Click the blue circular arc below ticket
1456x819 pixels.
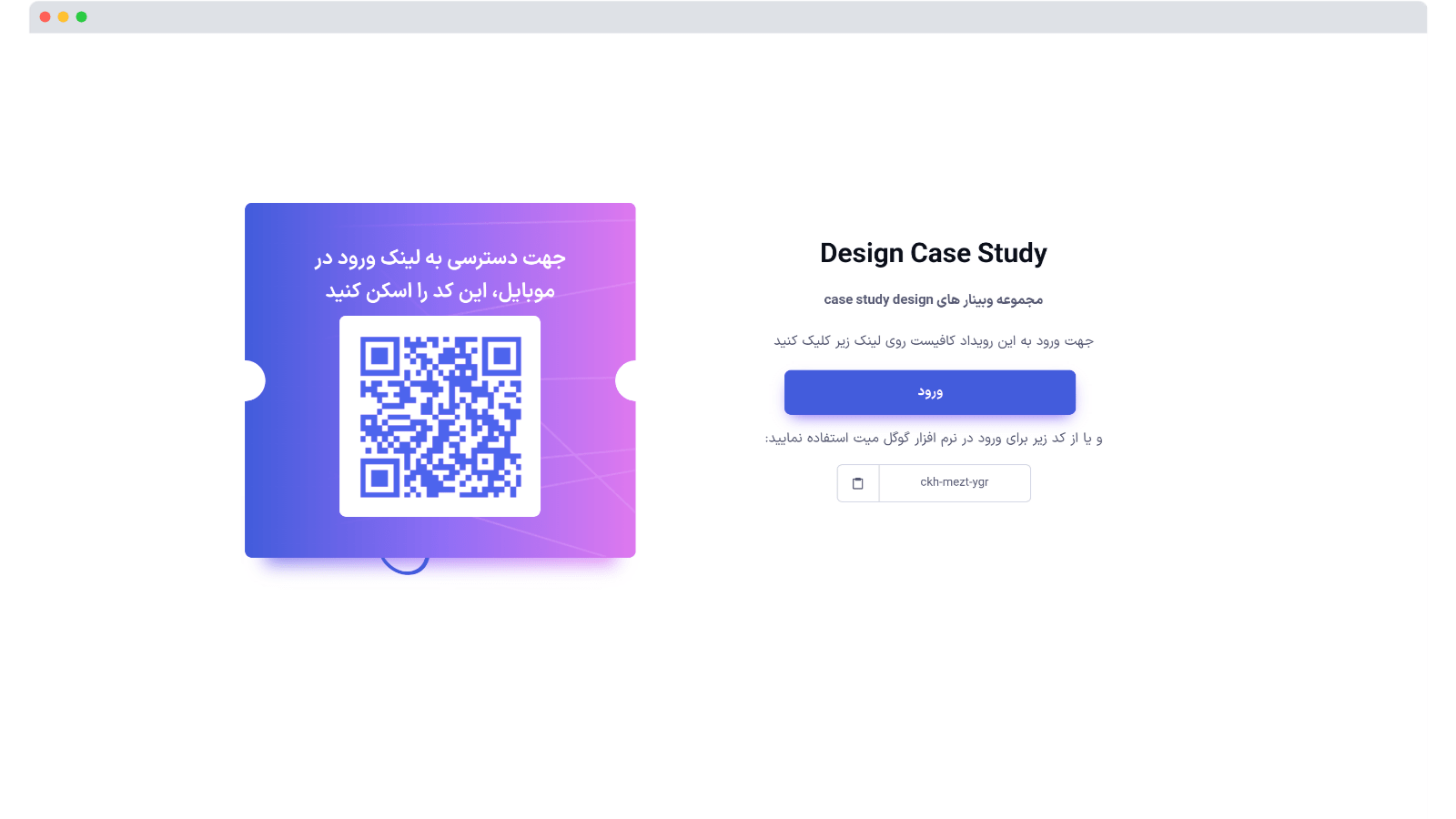(x=405, y=566)
